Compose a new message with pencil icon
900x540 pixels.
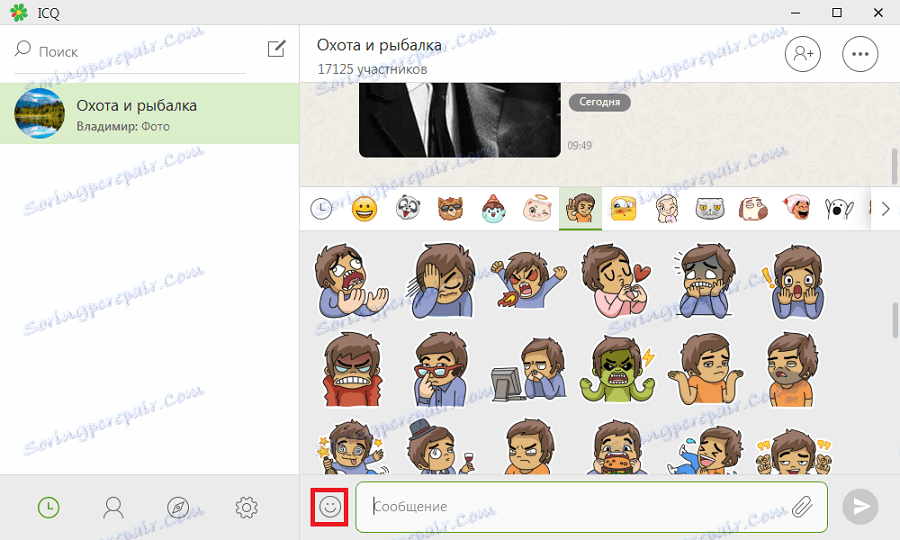click(277, 49)
